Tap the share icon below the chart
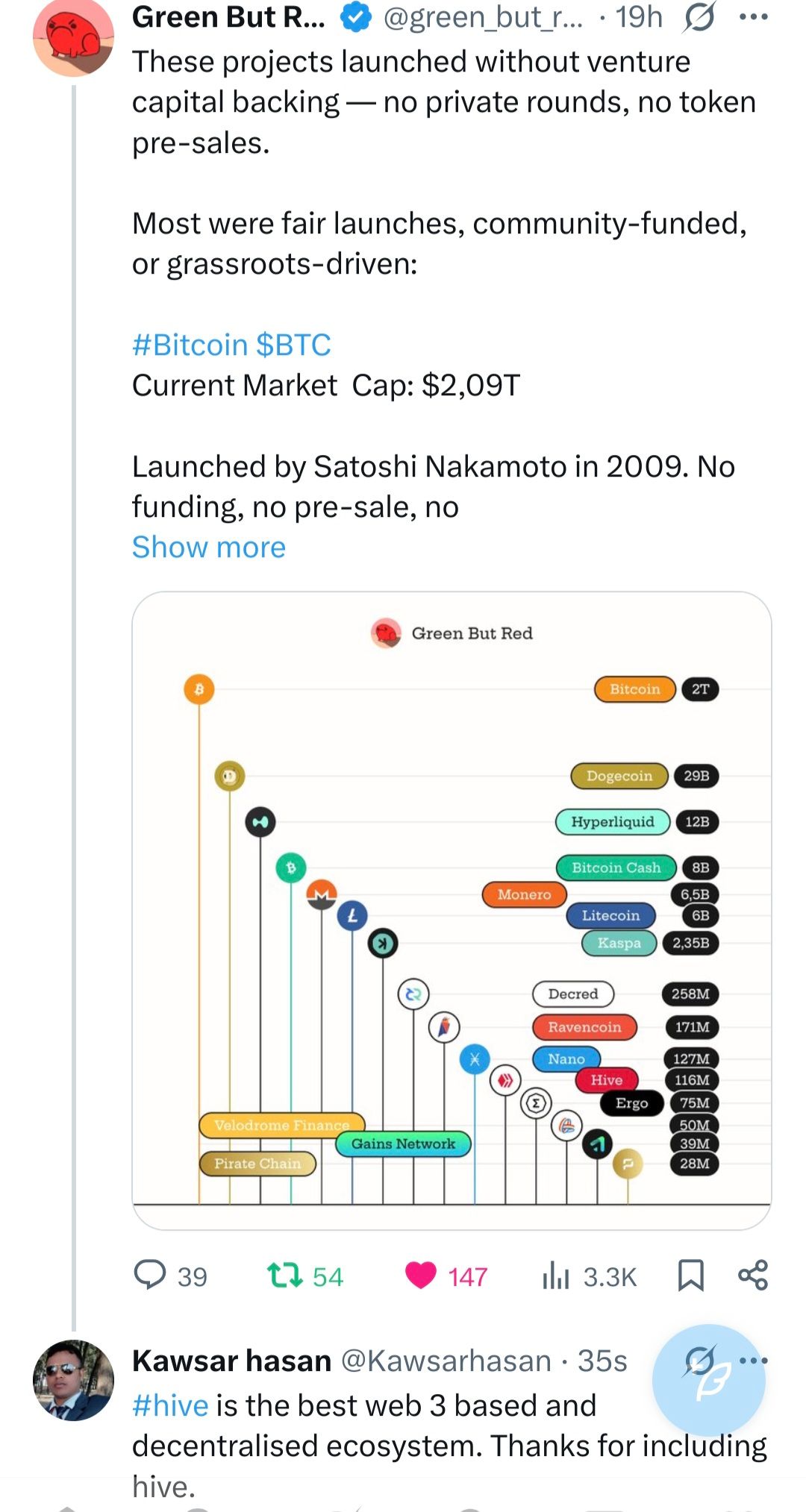The width and height of the screenshot is (806, 1512). [753, 1275]
